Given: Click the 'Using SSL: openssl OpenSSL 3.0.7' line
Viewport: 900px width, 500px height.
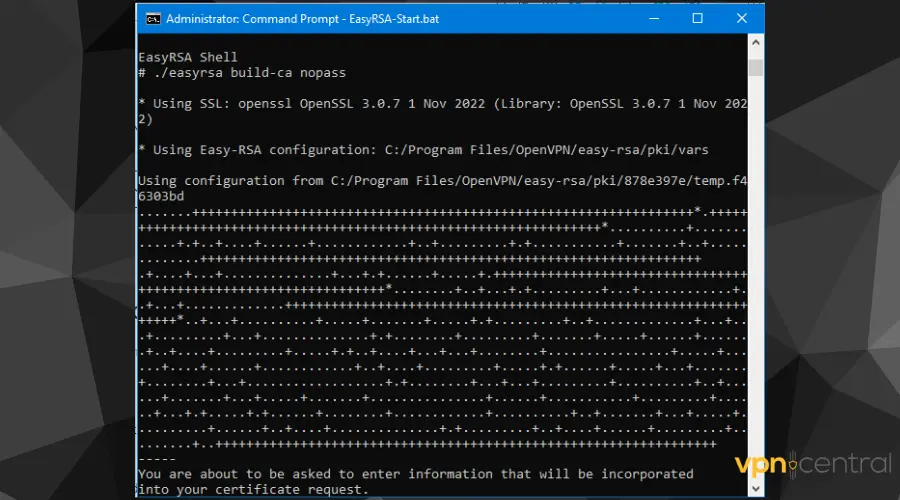Looking at the screenshot, I should click(x=443, y=104).
